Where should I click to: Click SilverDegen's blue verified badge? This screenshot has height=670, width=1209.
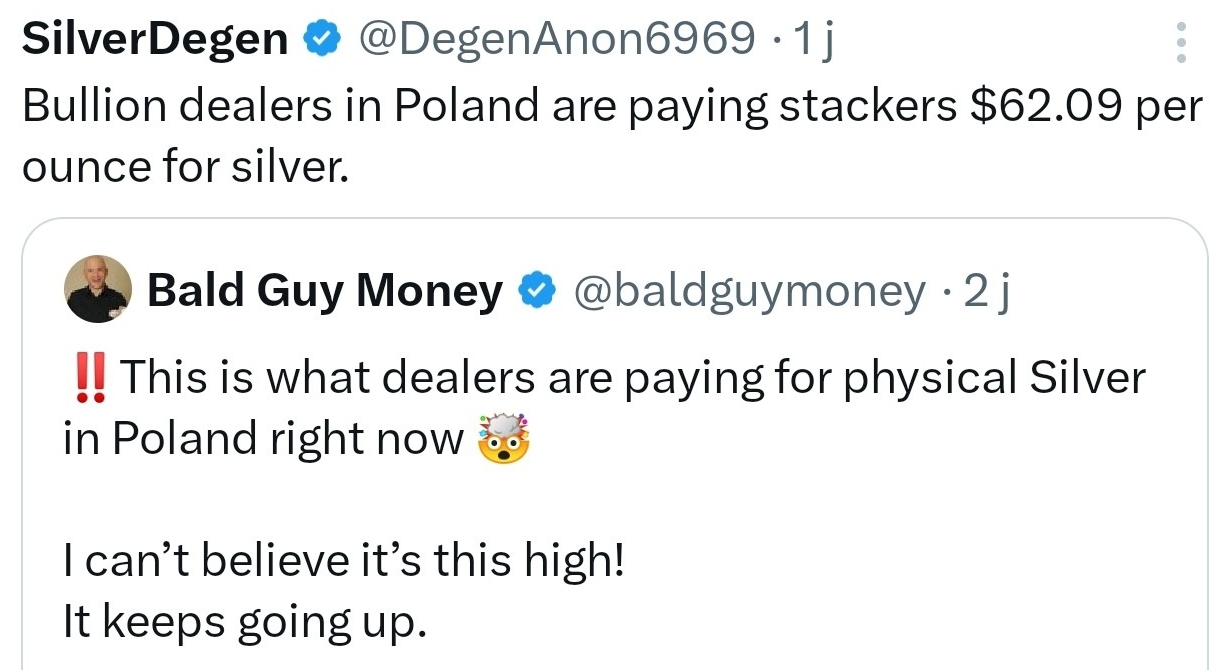[320, 39]
